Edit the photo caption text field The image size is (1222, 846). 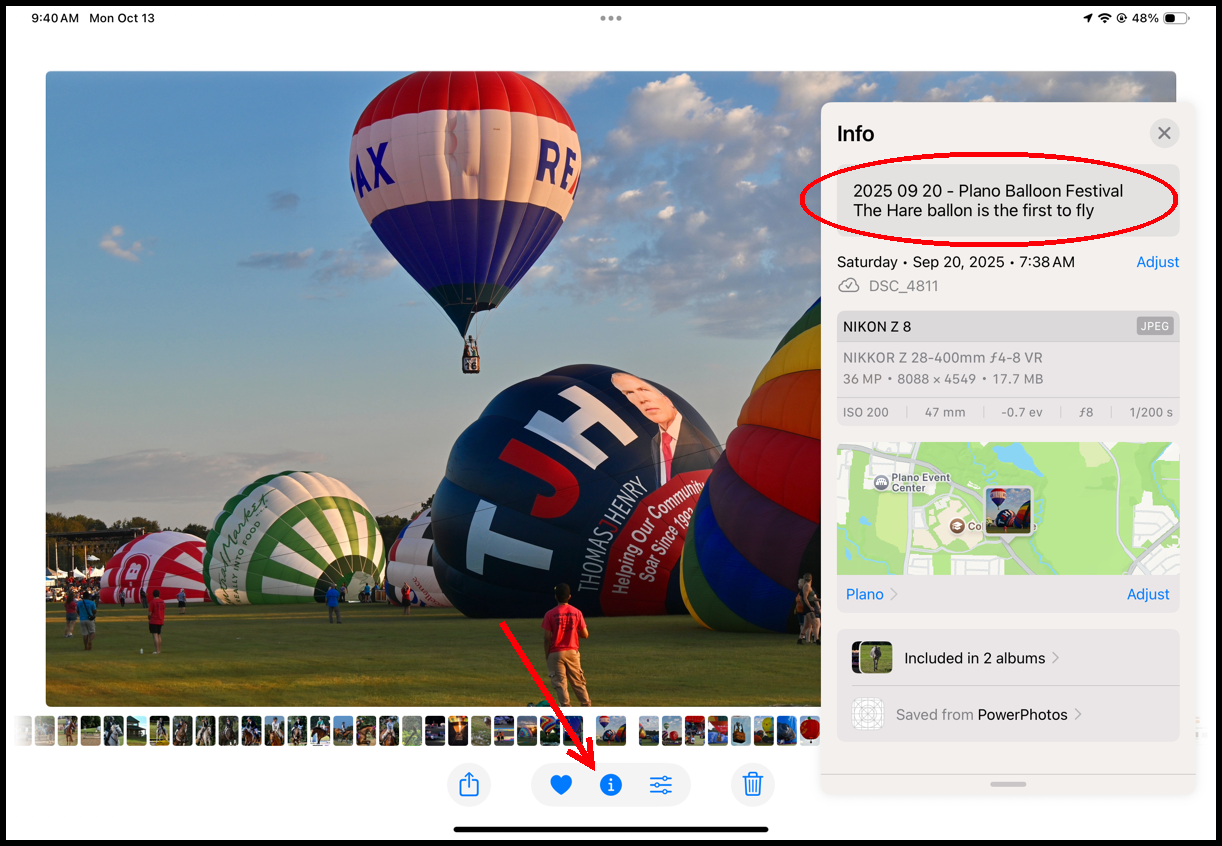click(1008, 200)
